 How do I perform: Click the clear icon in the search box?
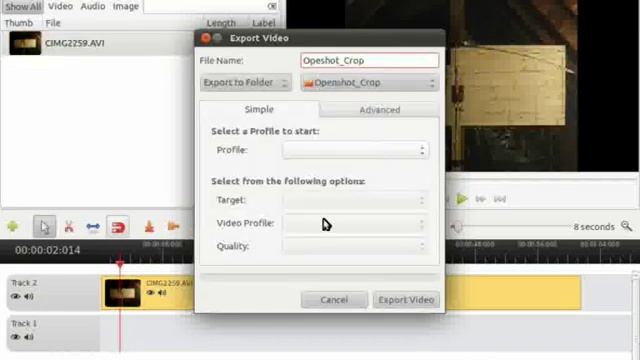272,6
